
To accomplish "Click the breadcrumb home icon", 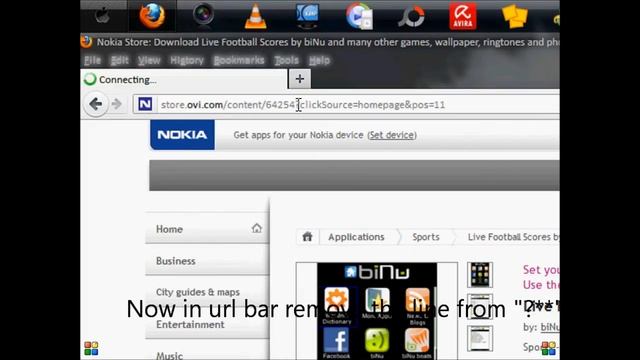I will (307, 237).
